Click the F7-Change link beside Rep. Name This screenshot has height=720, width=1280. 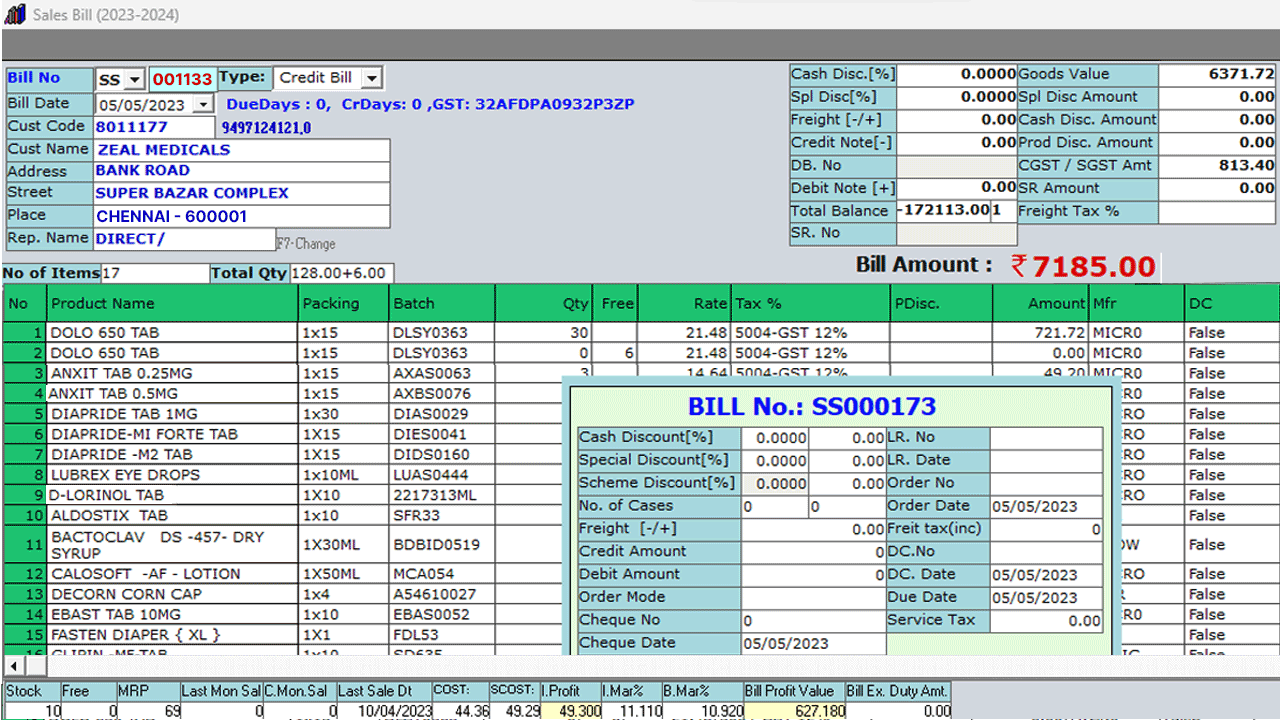(306, 242)
